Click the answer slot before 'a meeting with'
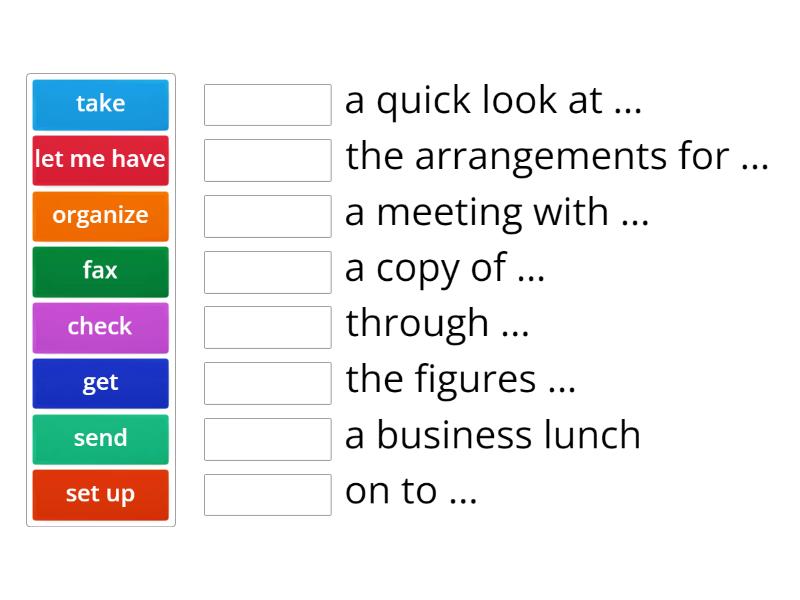 click(x=267, y=216)
